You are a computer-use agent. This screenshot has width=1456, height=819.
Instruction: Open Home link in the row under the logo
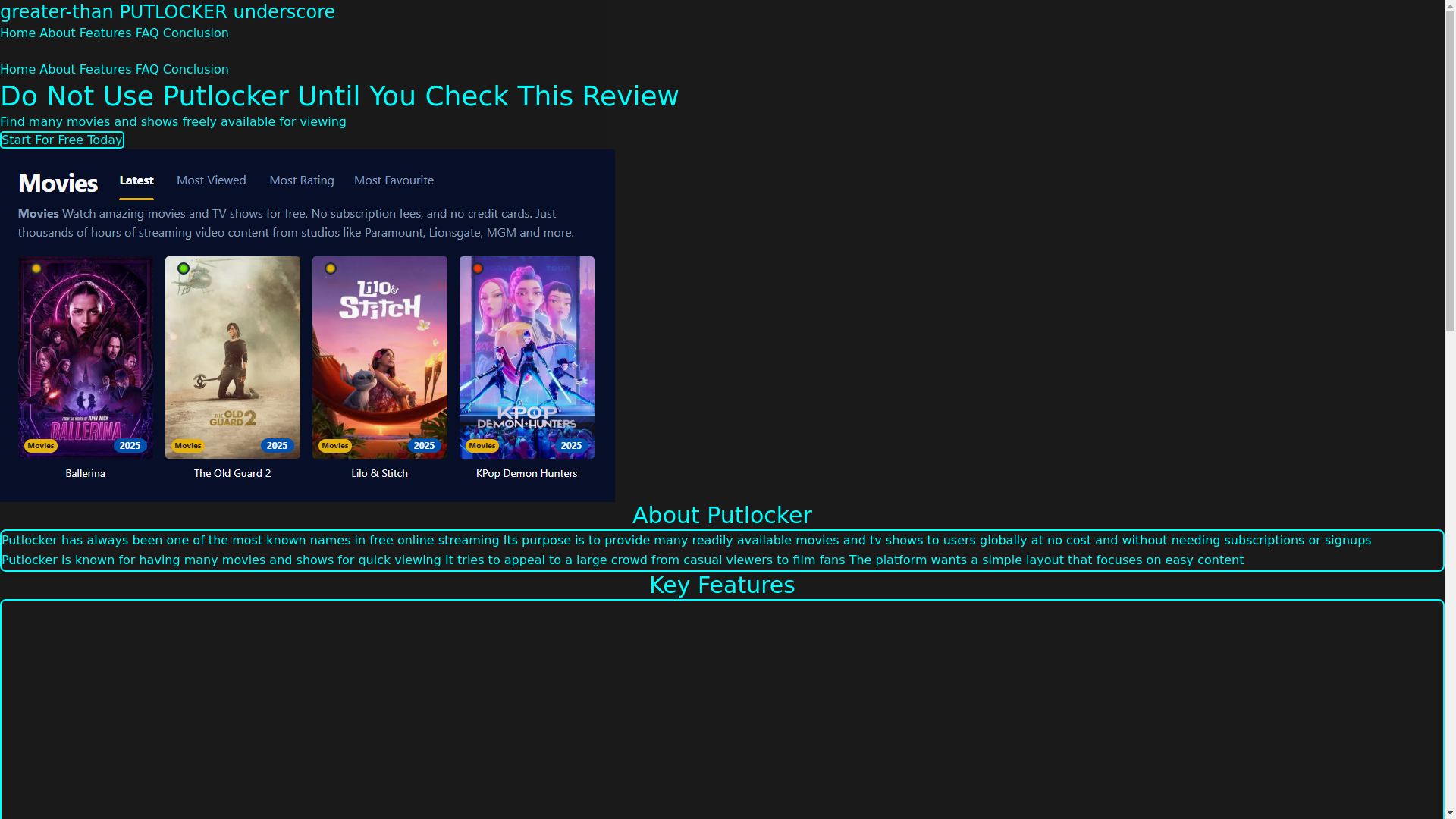tap(18, 33)
